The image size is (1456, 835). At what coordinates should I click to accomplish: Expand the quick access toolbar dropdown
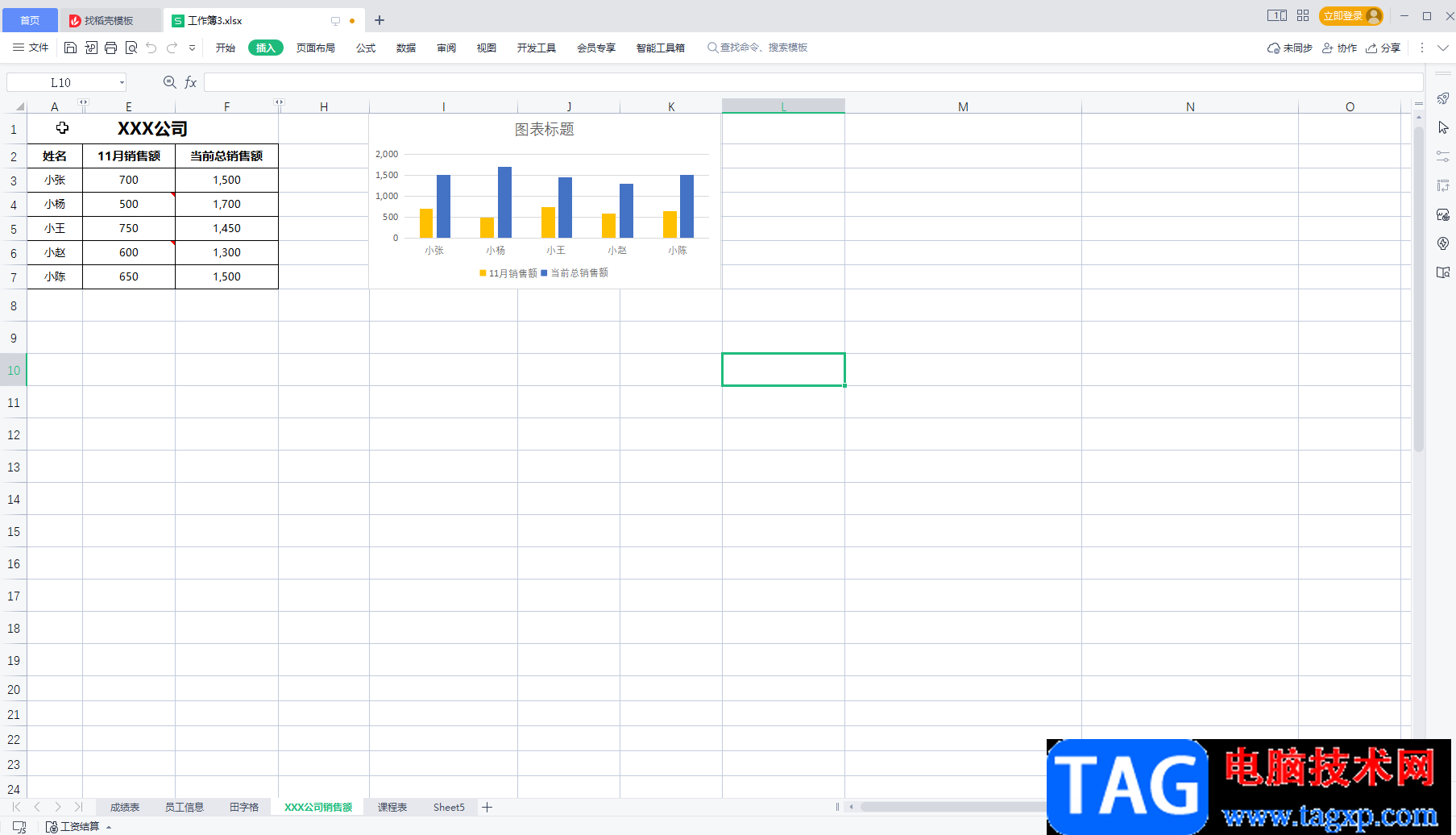tap(192, 48)
